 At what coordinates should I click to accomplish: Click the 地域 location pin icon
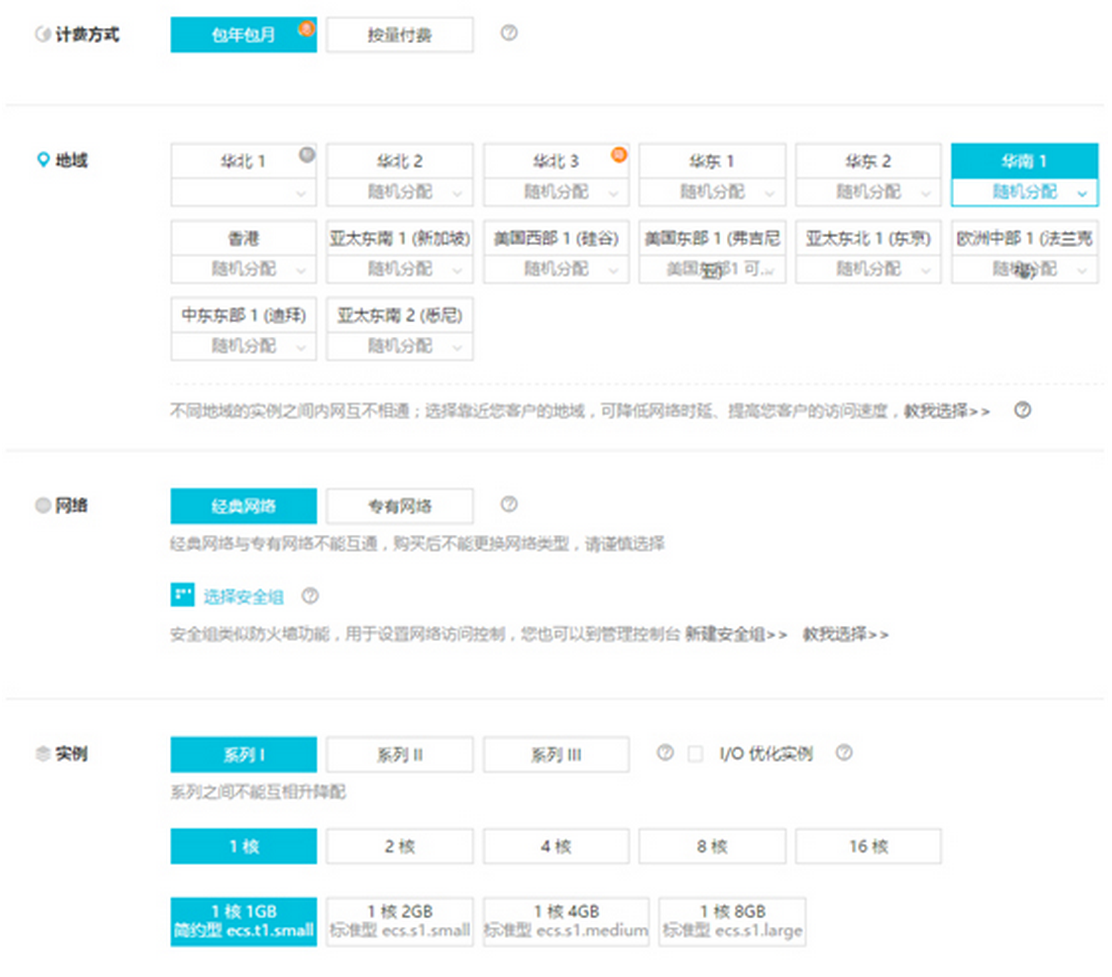pyautogui.click(x=42, y=159)
